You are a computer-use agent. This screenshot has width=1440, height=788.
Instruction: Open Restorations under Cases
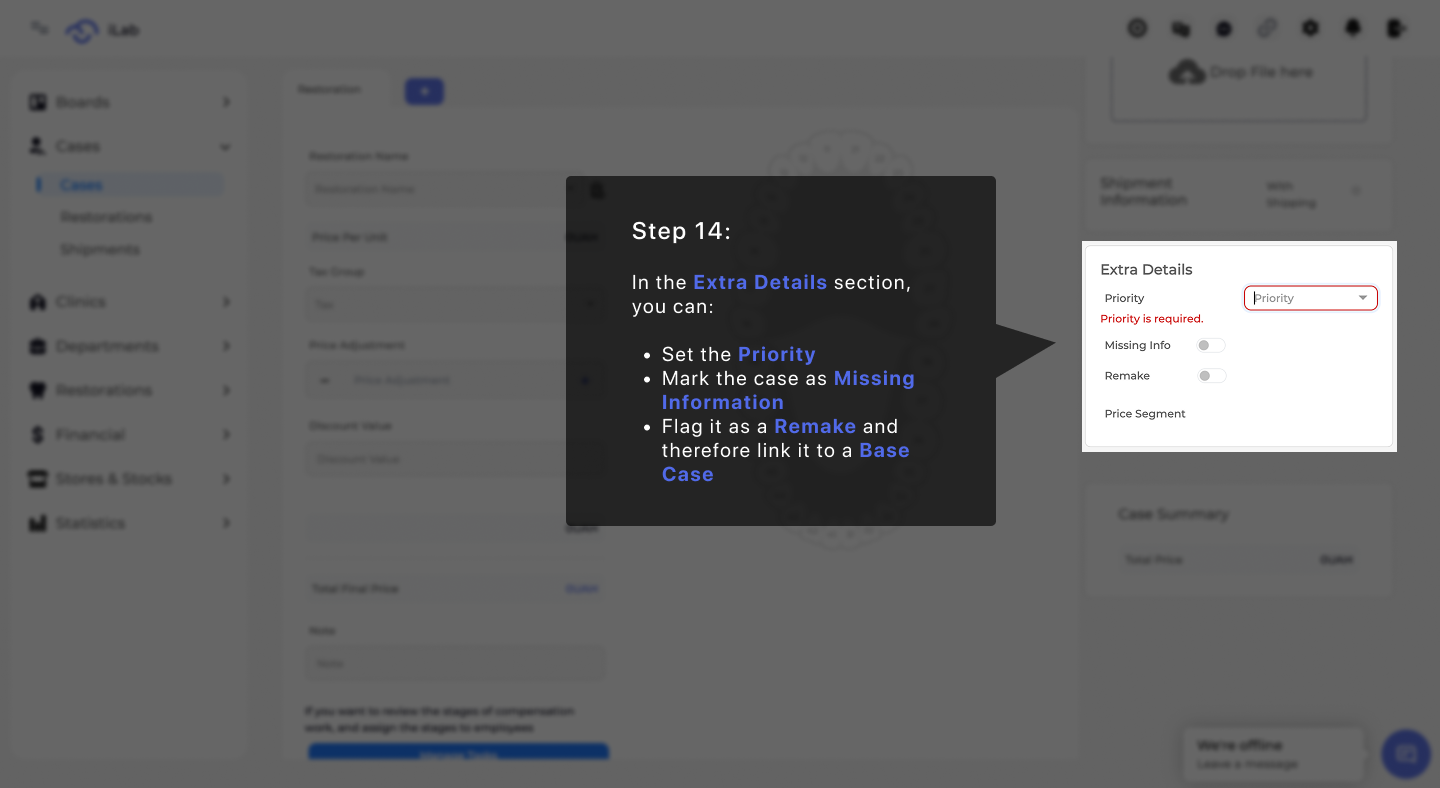[x=106, y=217]
